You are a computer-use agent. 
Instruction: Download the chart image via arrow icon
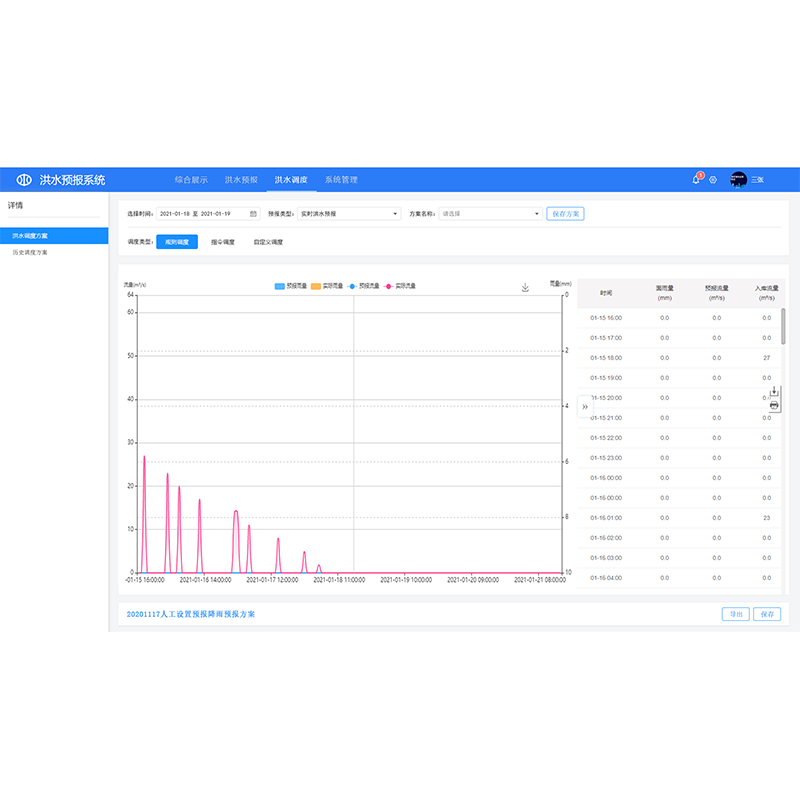point(525,287)
